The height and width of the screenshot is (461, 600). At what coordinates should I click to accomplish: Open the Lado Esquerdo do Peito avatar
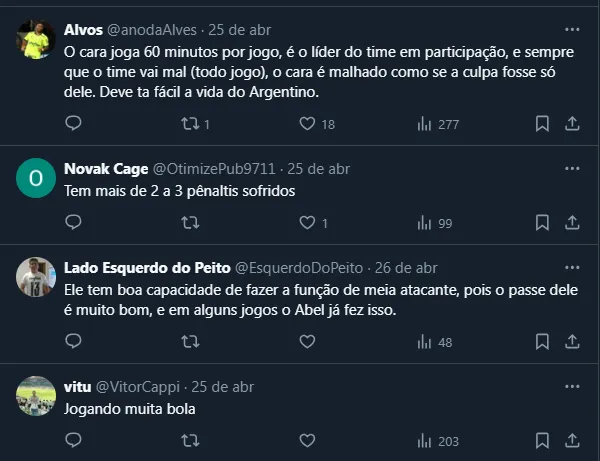point(37,278)
